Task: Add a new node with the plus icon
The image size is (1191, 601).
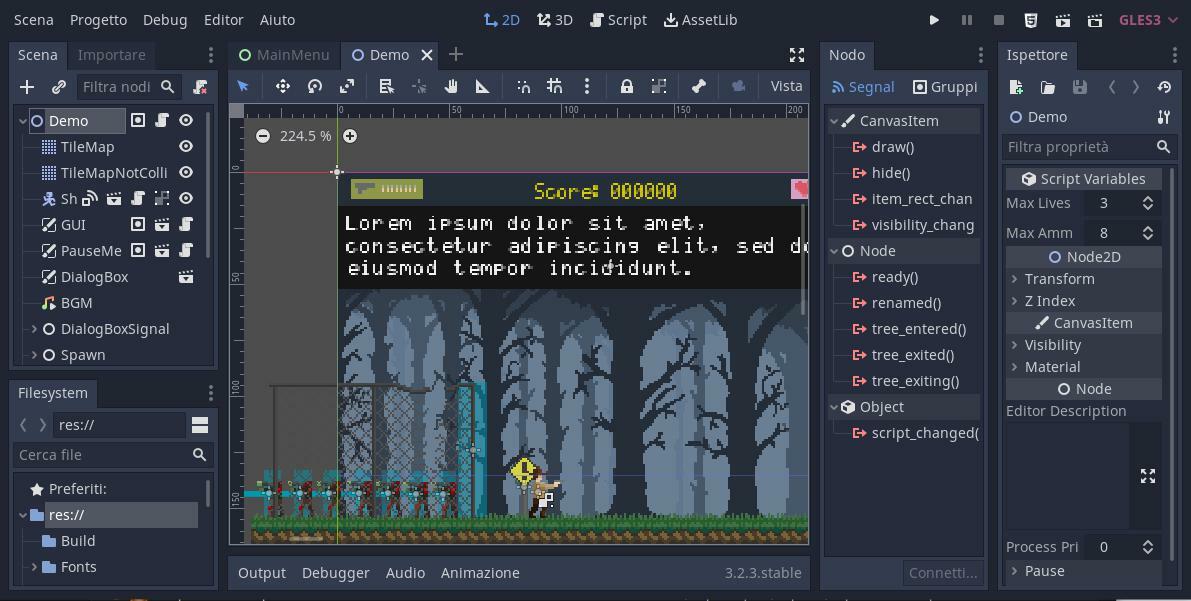Action: 26,87
